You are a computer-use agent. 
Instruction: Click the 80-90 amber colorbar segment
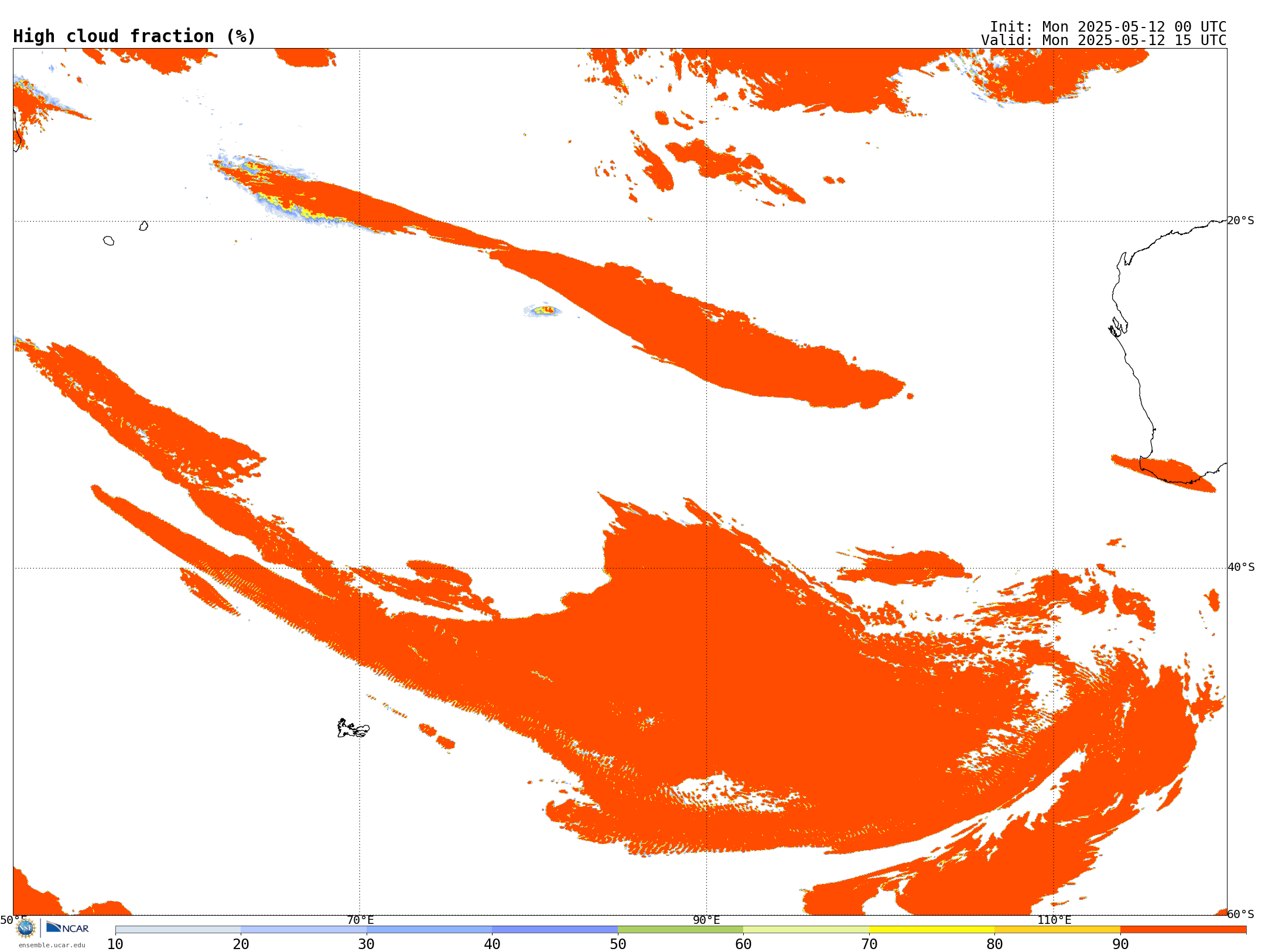coord(1057,930)
